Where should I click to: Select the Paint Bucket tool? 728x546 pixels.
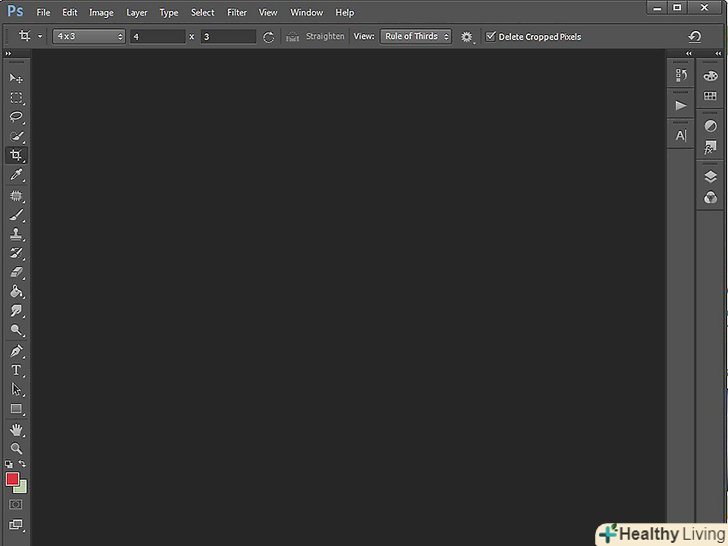tap(16, 292)
